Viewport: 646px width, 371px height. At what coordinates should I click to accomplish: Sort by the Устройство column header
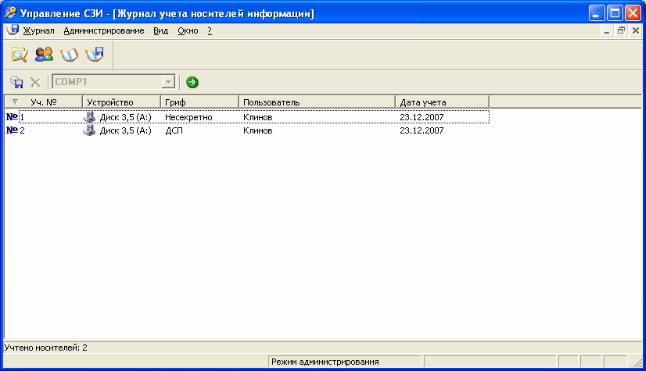coord(122,102)
